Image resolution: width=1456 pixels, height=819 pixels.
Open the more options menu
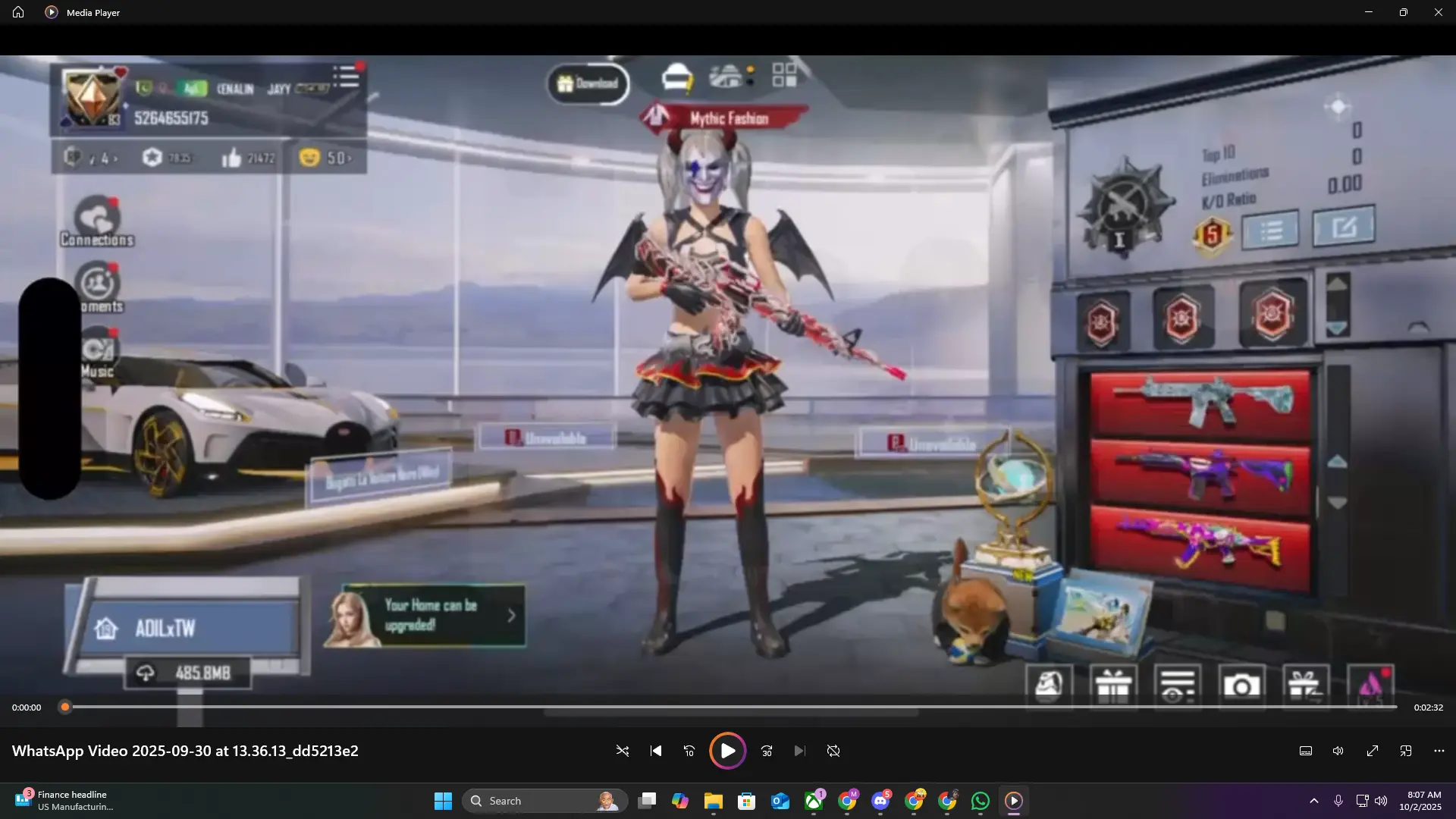pos(1439,751)
